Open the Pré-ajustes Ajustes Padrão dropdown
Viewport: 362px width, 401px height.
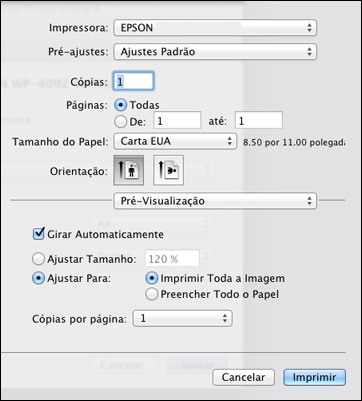215,52
